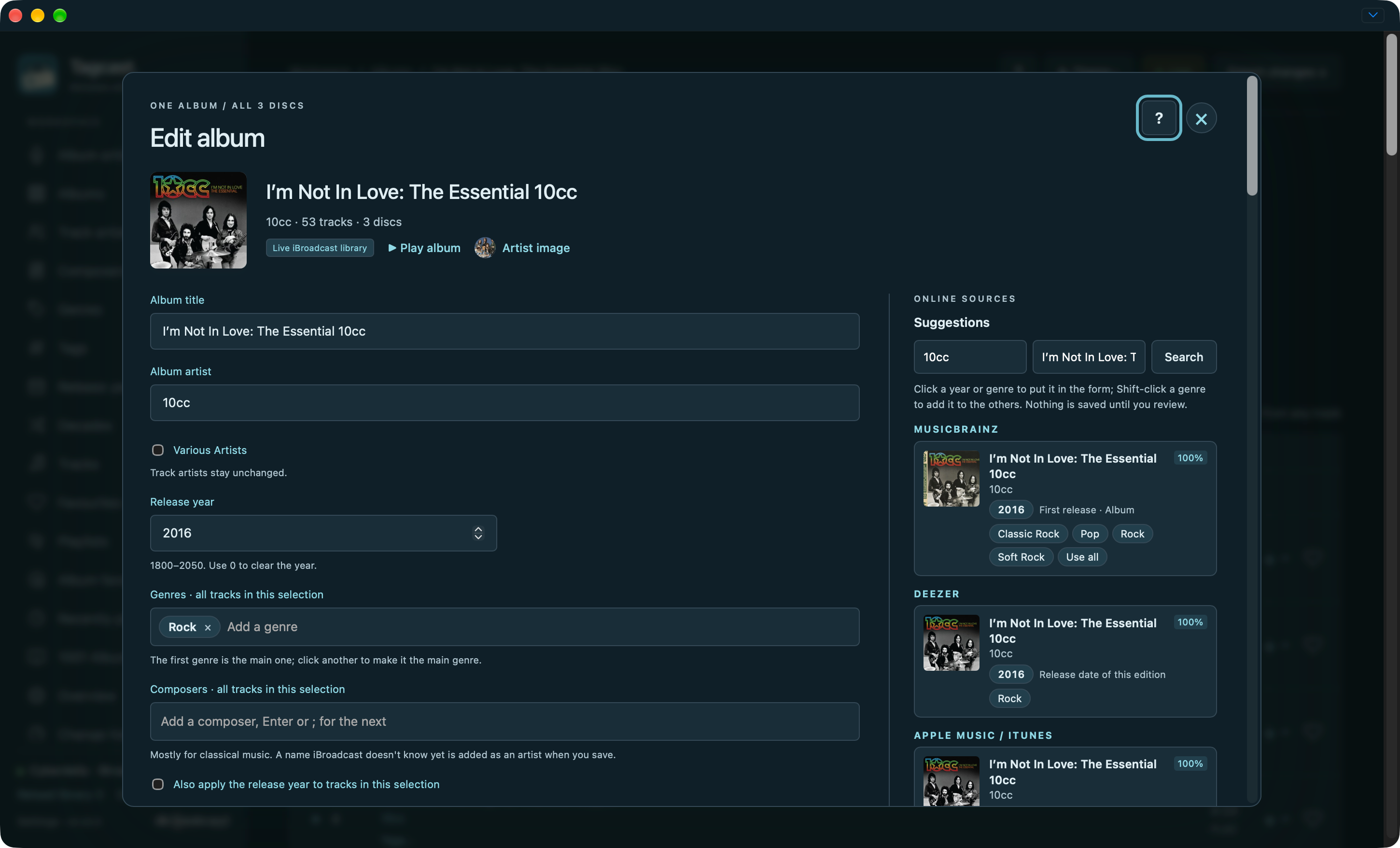Enable apply release year to tracks checkbox
The width and height of the screenshot is (1400, 848).
click(158, 784)
